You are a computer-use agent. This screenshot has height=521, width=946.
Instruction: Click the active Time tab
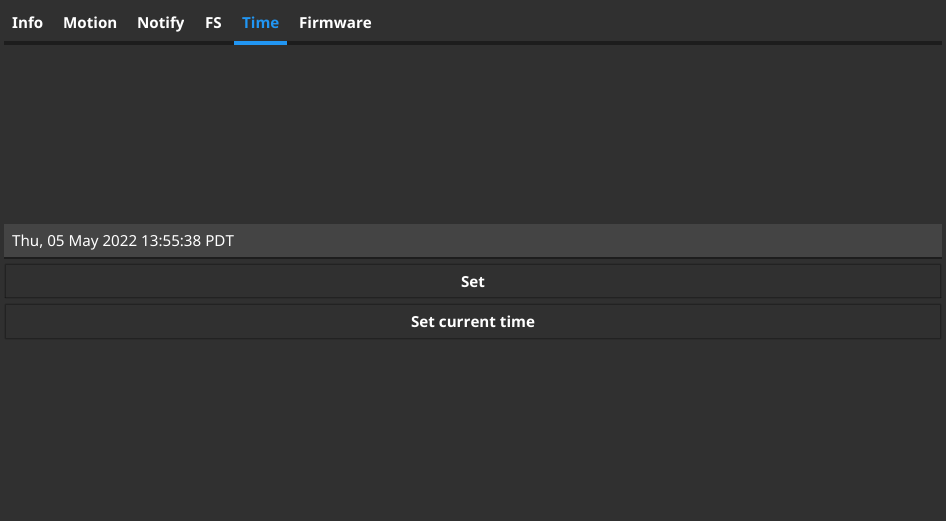(x=260, y=22)
